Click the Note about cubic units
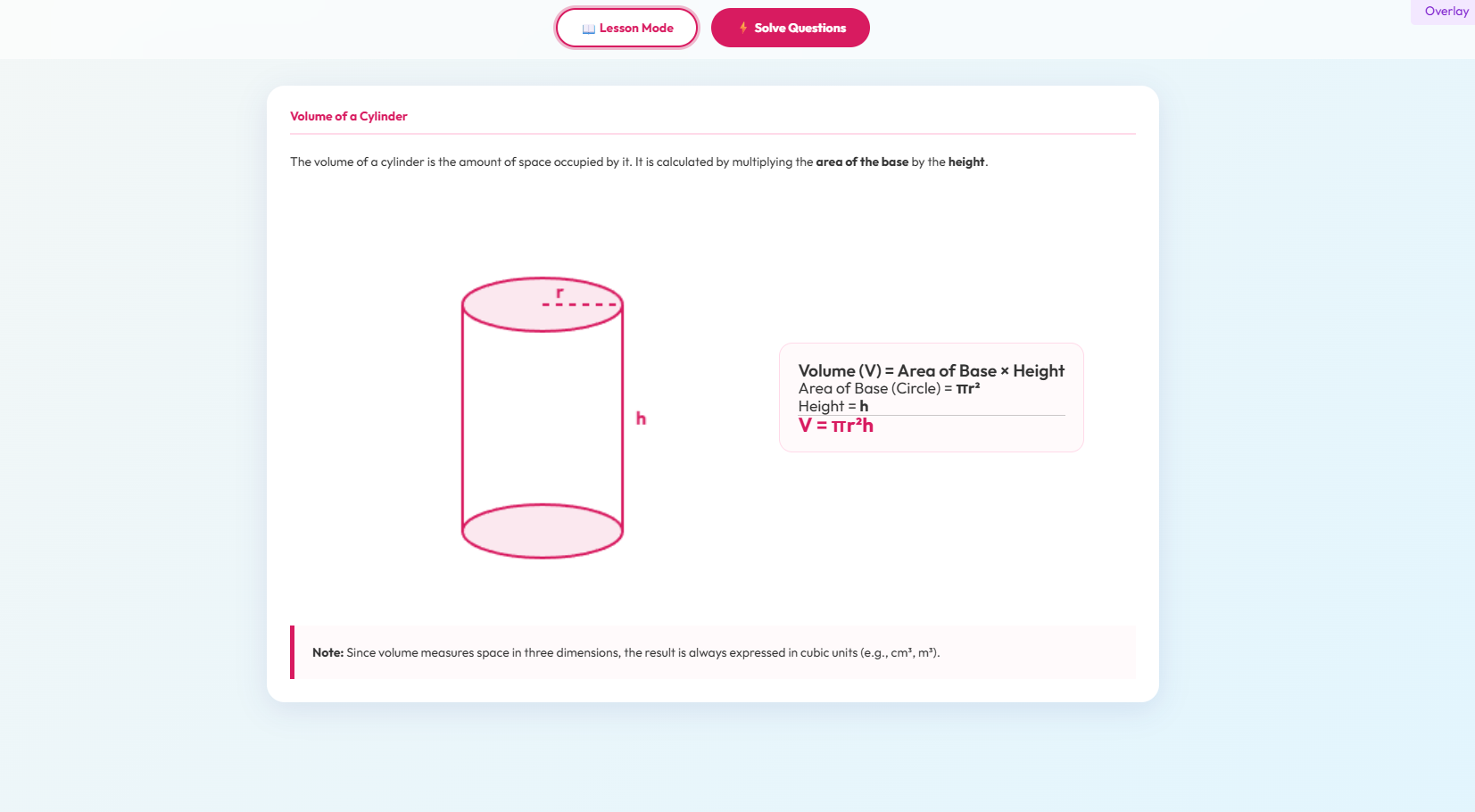The image size is (1475, 812). click(625, 652)
